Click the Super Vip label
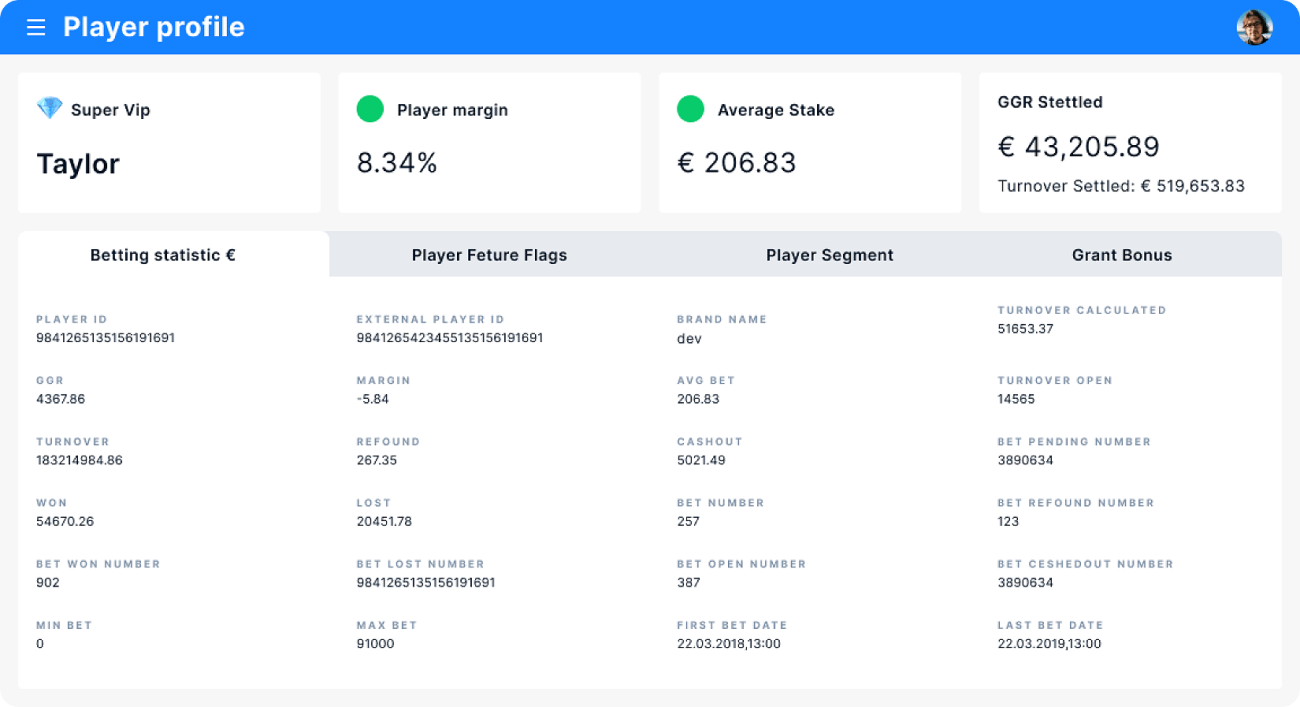Image resolution: width=1300 pixels, height=707 pixels. (111, 110)
